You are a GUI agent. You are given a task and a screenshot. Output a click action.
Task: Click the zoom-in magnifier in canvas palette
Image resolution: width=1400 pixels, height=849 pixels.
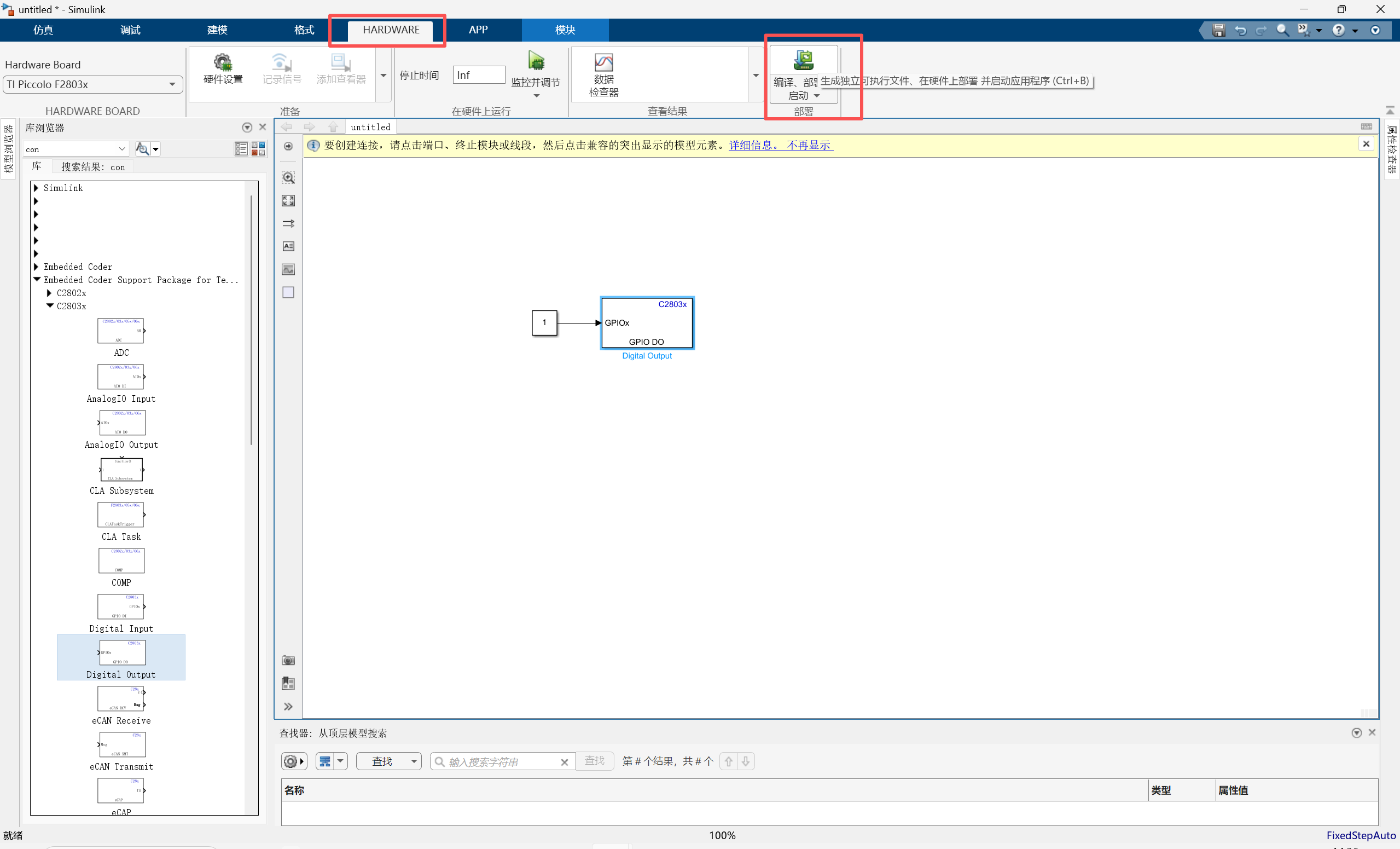[288, 177]
